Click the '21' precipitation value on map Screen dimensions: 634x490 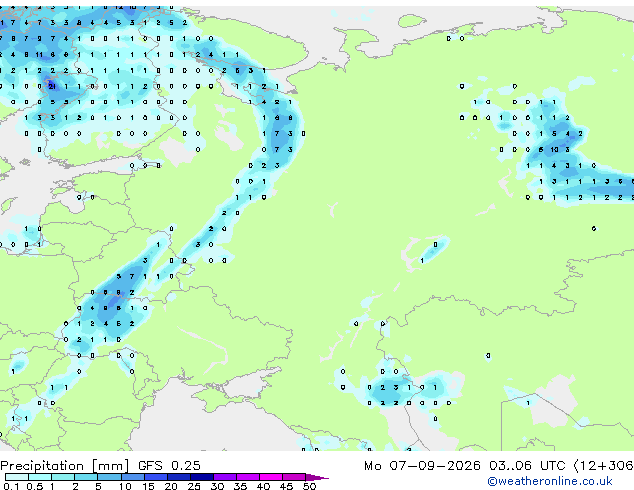[x=52, y=86]
